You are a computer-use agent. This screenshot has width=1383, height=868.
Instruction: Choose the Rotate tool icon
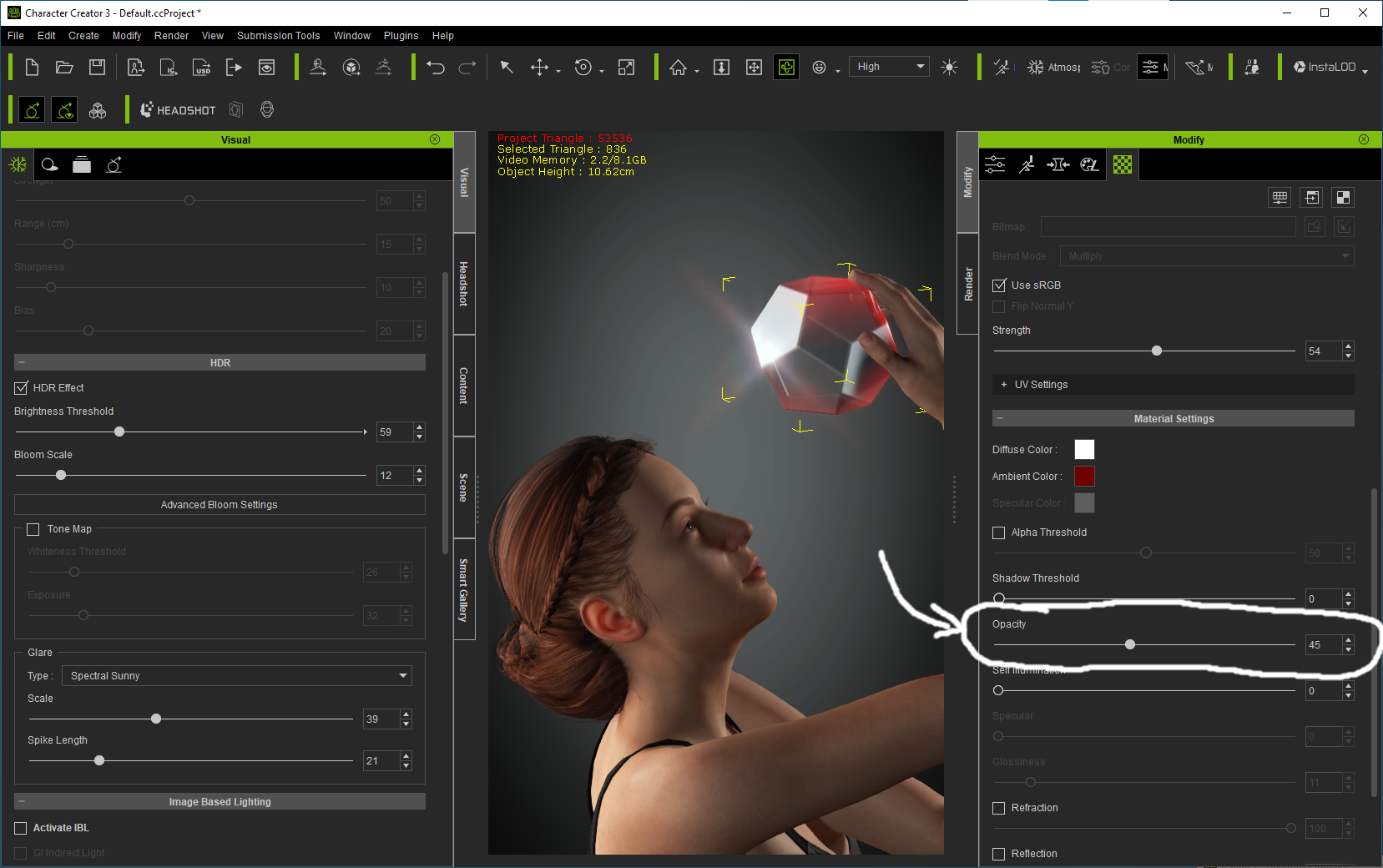[583, 68]
